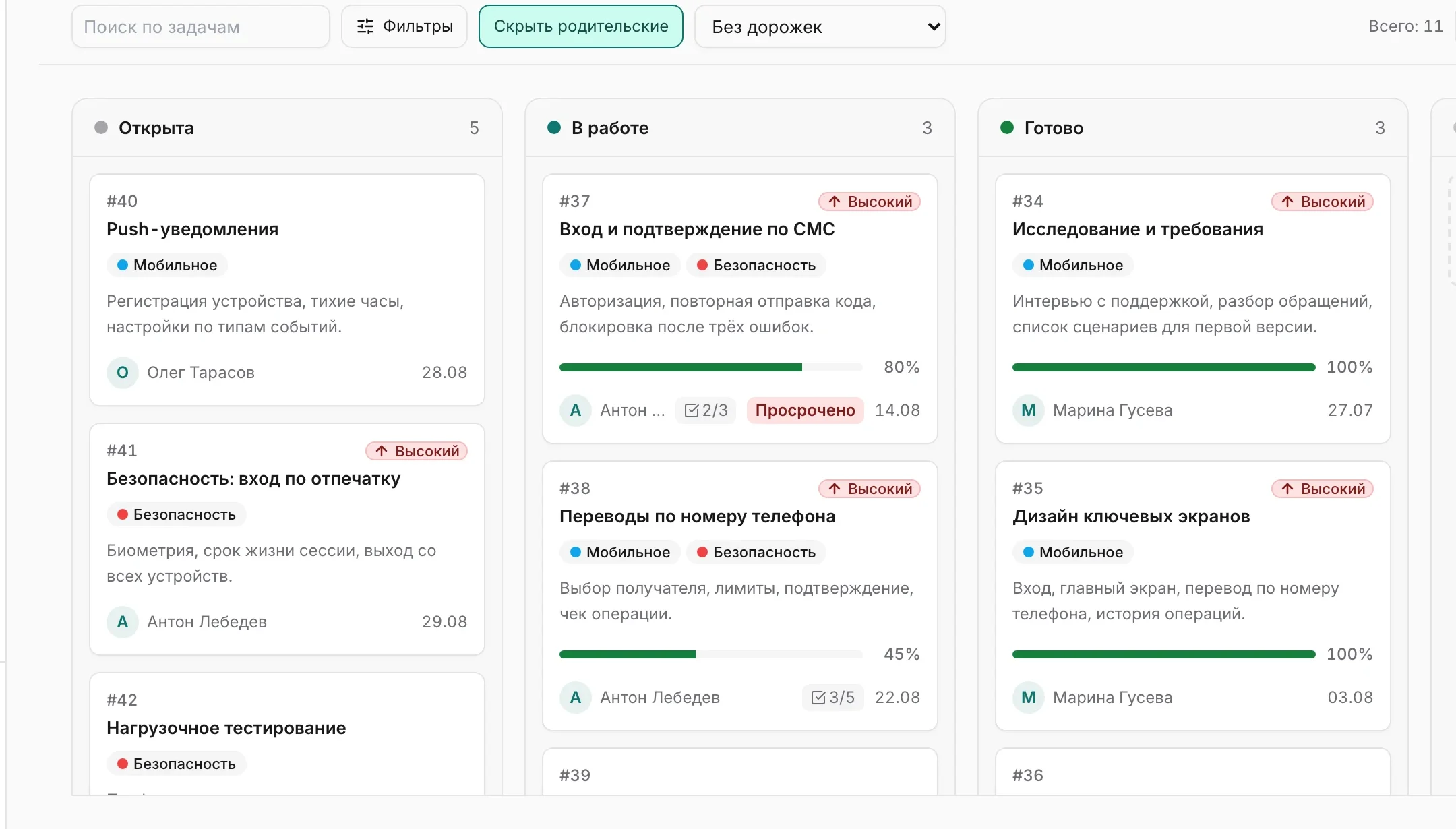Open task Переводы по номеру телефона
The width and height of the screenshot is (1456, 829).
click(697, 516)
